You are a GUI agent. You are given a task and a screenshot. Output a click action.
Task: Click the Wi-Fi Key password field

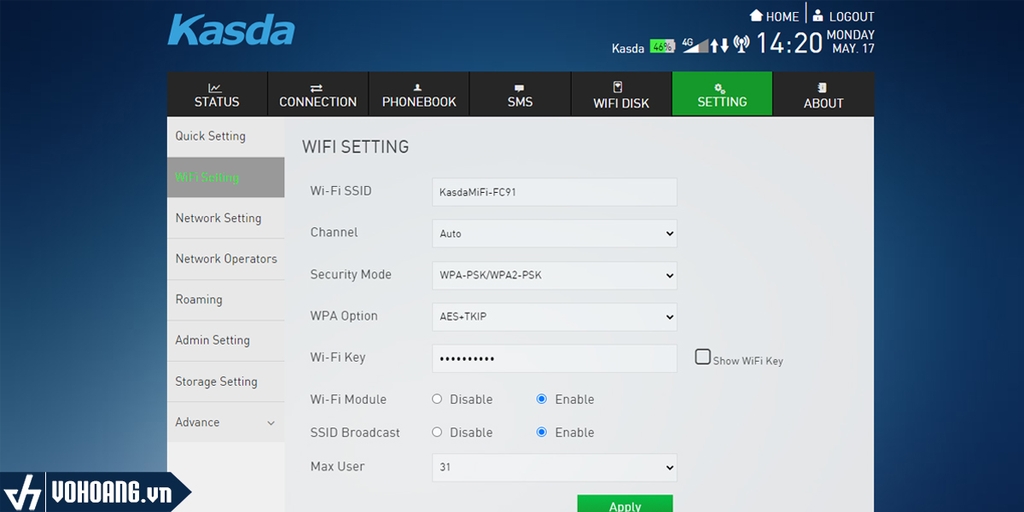pos(554,359)
